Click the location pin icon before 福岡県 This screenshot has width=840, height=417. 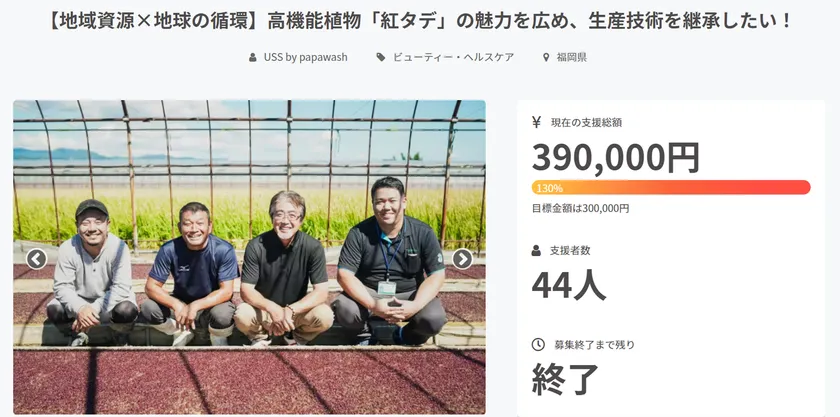pos(546,57)
